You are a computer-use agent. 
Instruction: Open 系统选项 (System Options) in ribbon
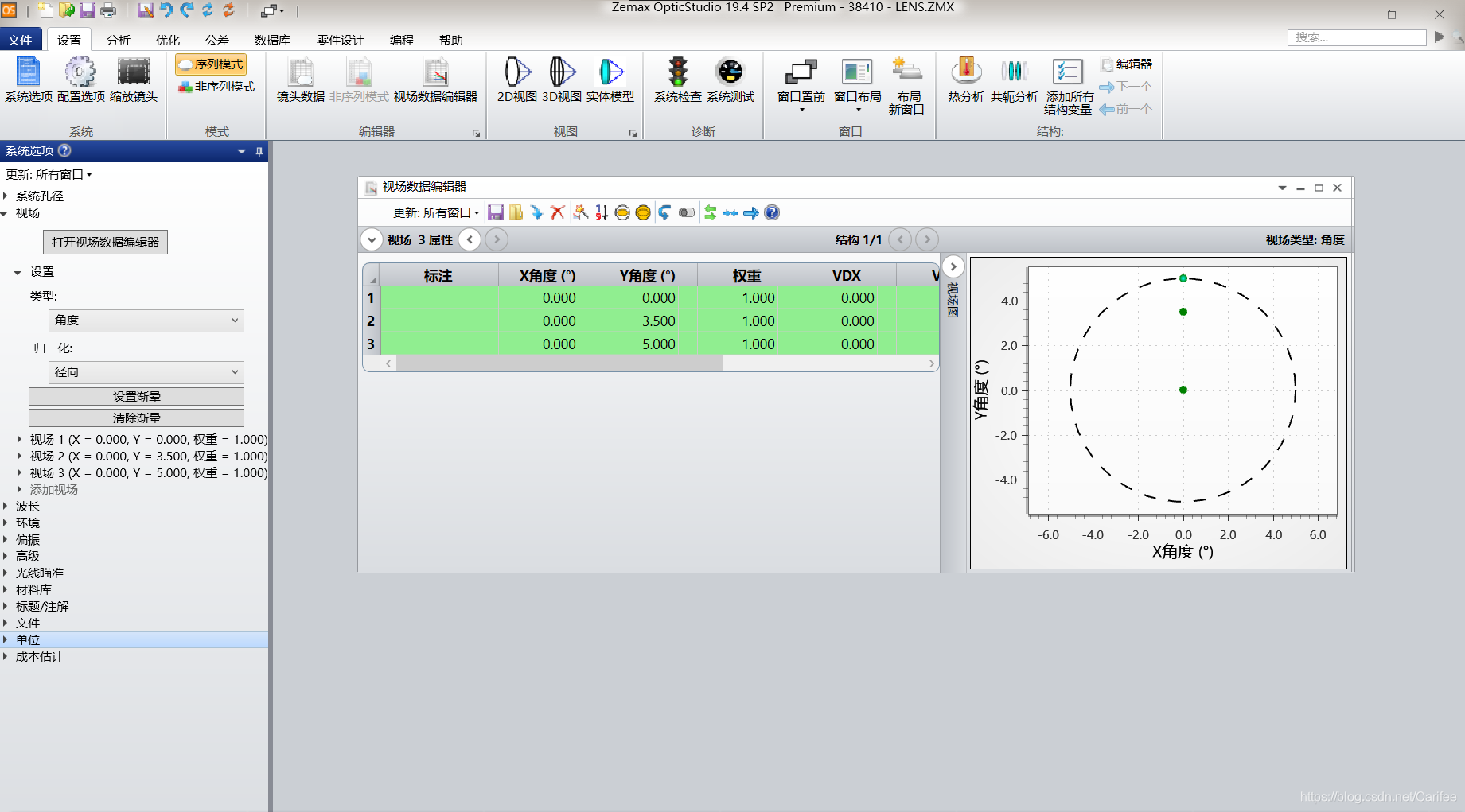[x=29, y=80]
